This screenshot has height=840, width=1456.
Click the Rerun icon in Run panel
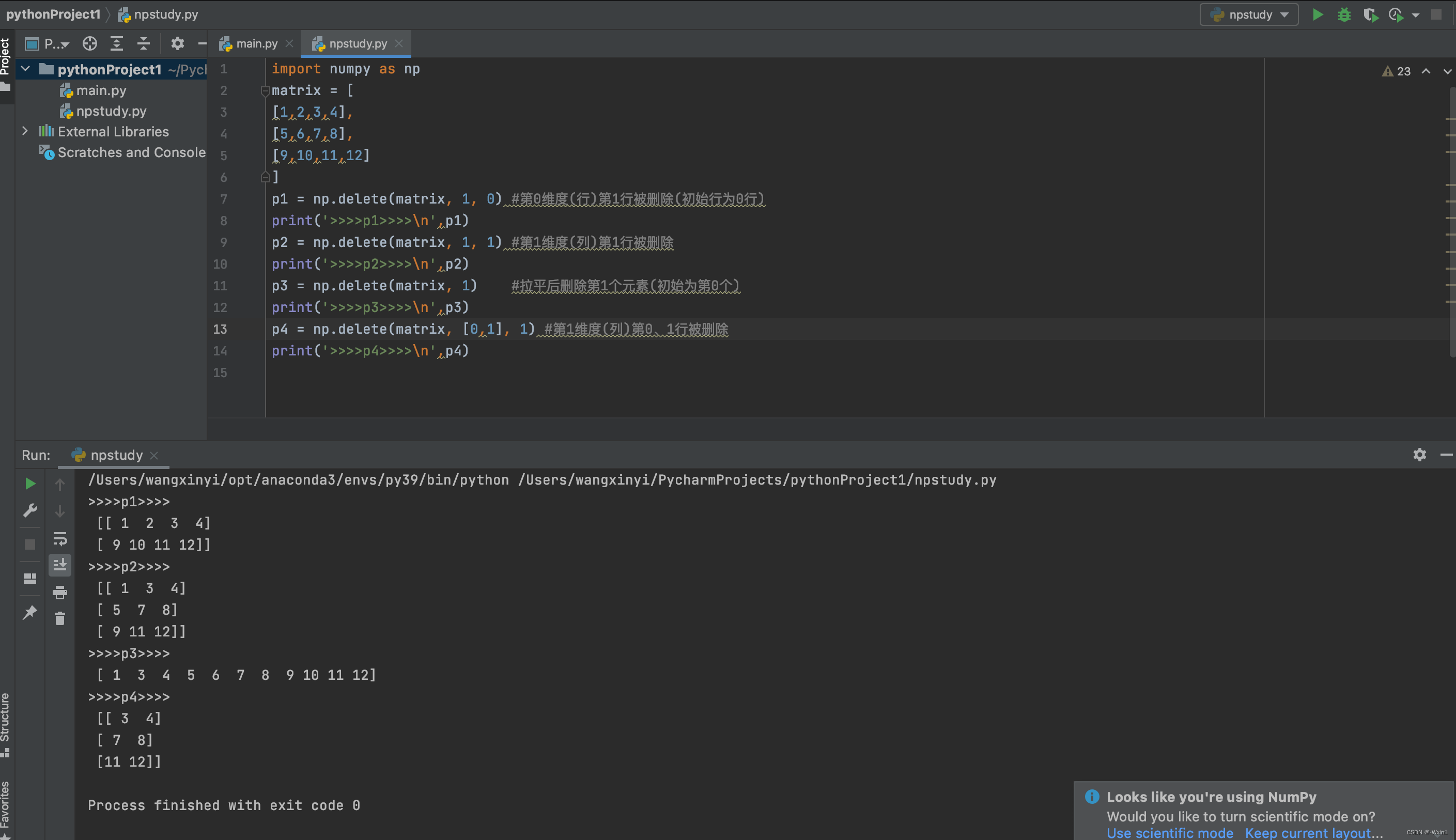30,484
